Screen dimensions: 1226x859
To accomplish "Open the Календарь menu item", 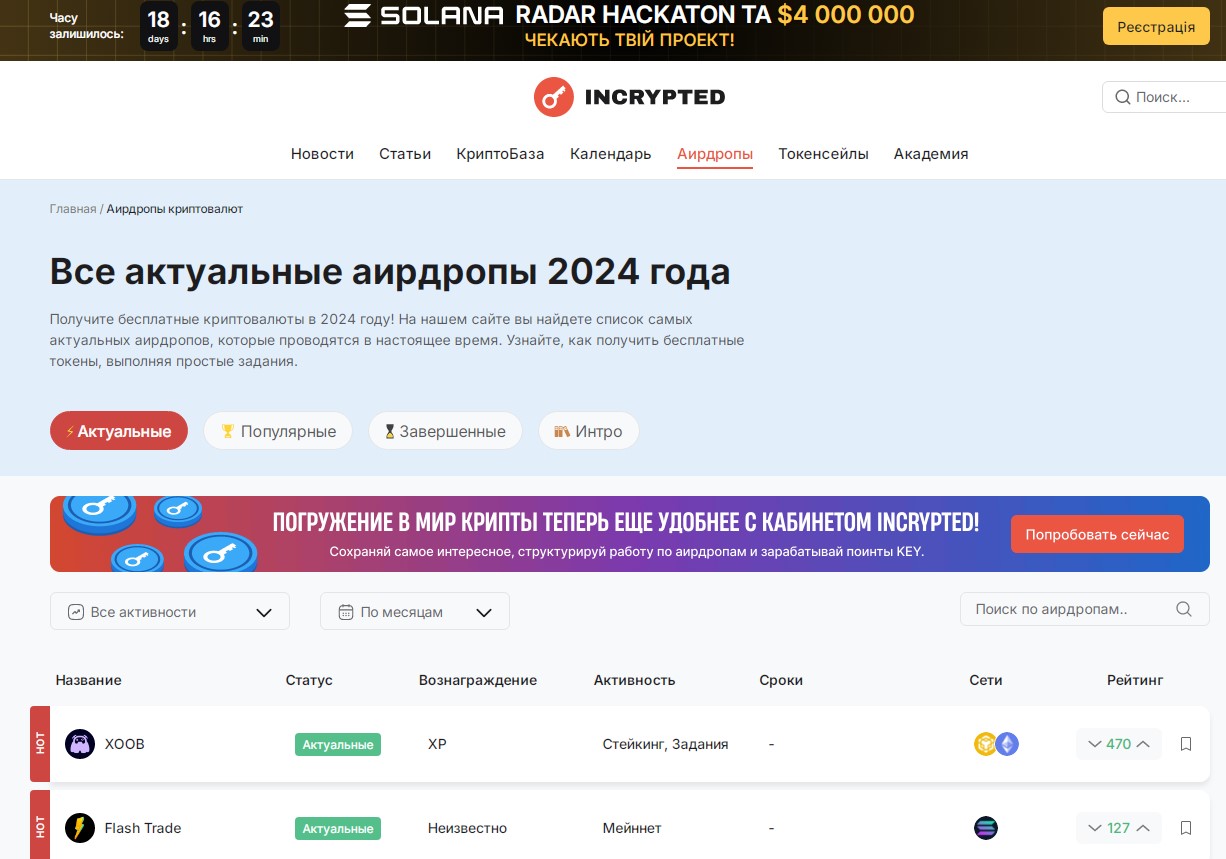I will [x=611, y=154].
